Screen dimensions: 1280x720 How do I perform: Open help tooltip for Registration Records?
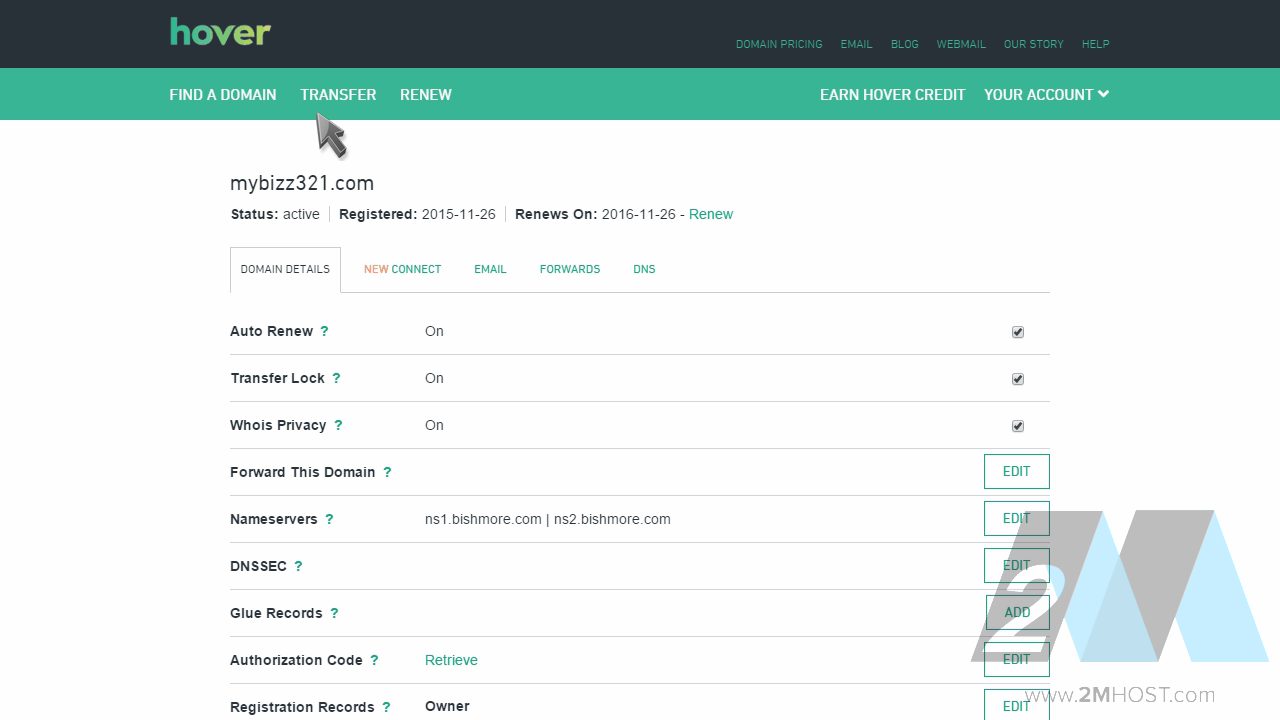(386, 707)
